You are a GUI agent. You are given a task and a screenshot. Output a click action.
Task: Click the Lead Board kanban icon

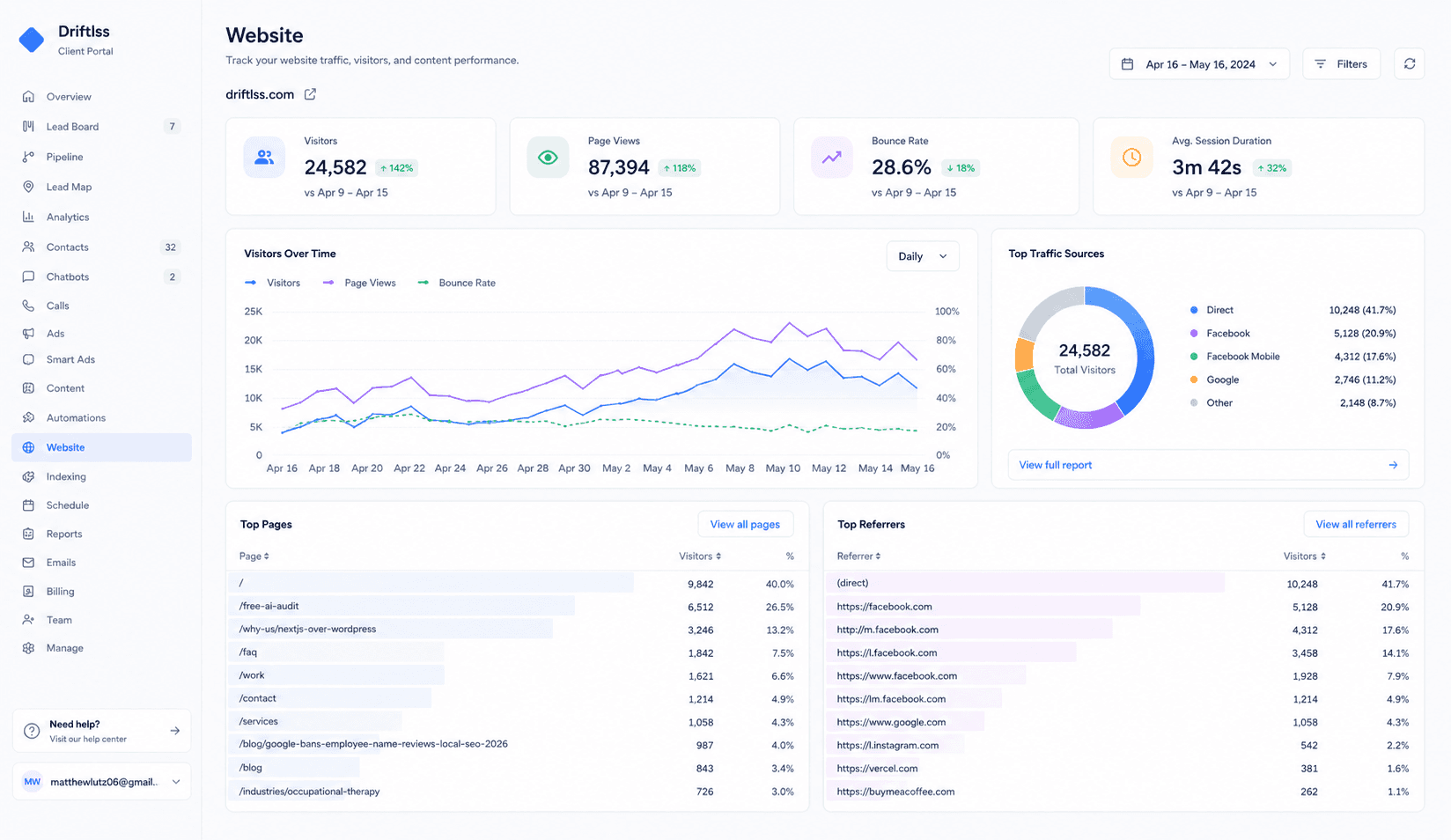28,127
